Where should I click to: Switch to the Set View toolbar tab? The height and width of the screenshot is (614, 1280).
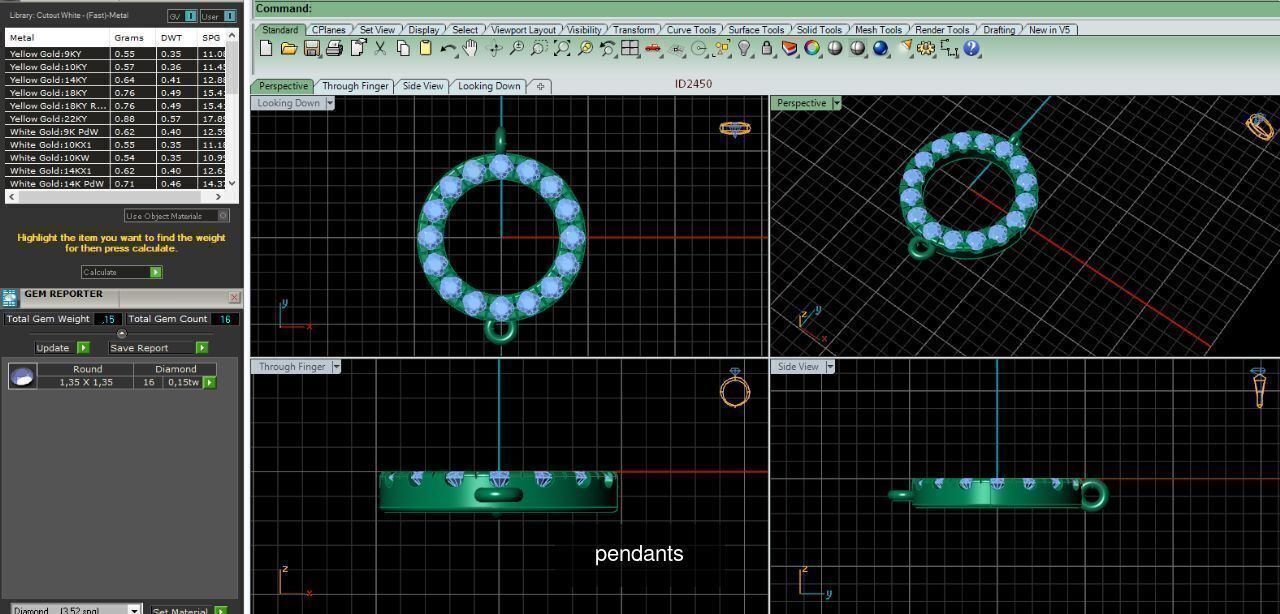tap(377, 30)
